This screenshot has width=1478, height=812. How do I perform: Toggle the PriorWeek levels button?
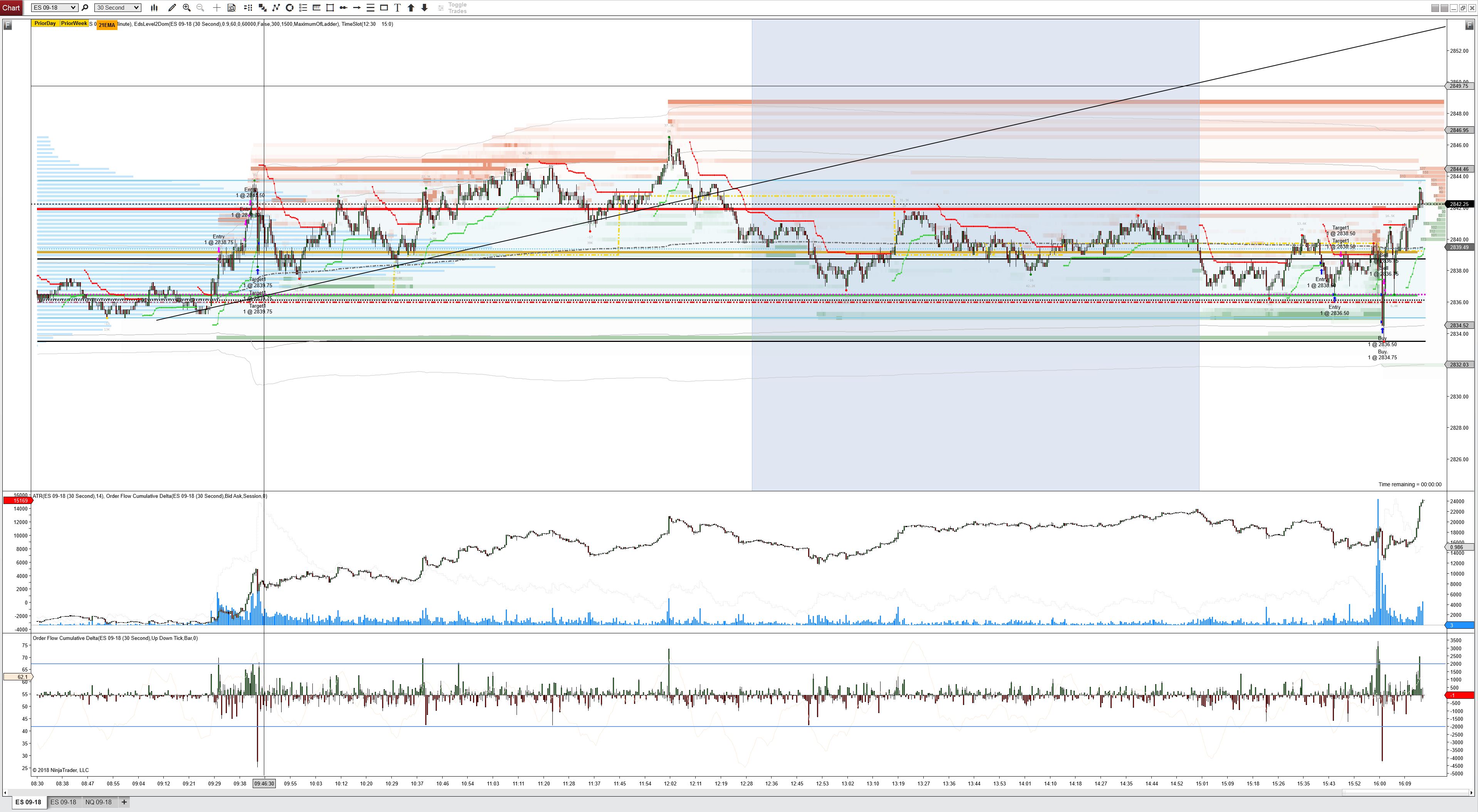(x=74, y=23)
